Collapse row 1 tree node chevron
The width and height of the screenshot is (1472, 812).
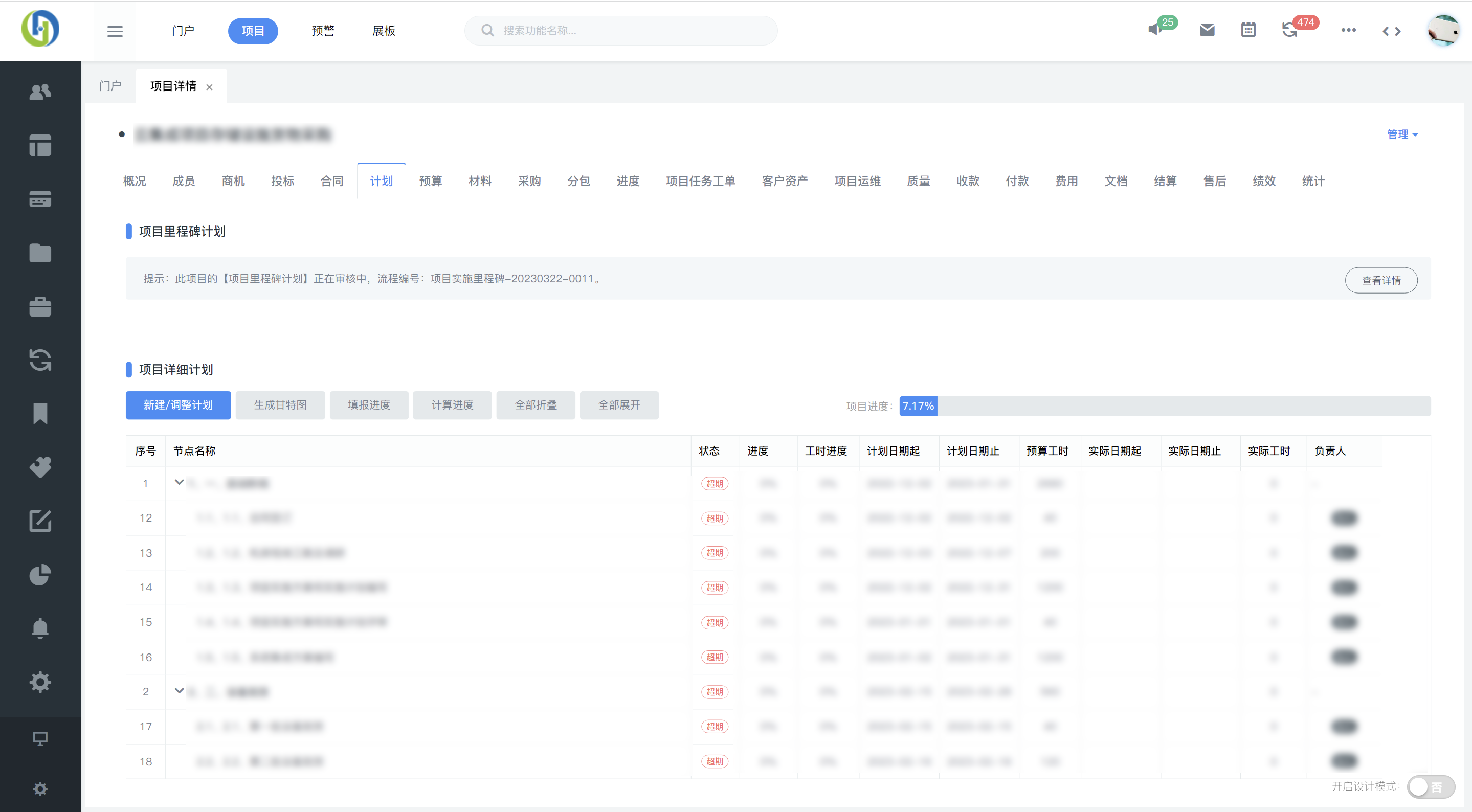[x=179, y=482]
